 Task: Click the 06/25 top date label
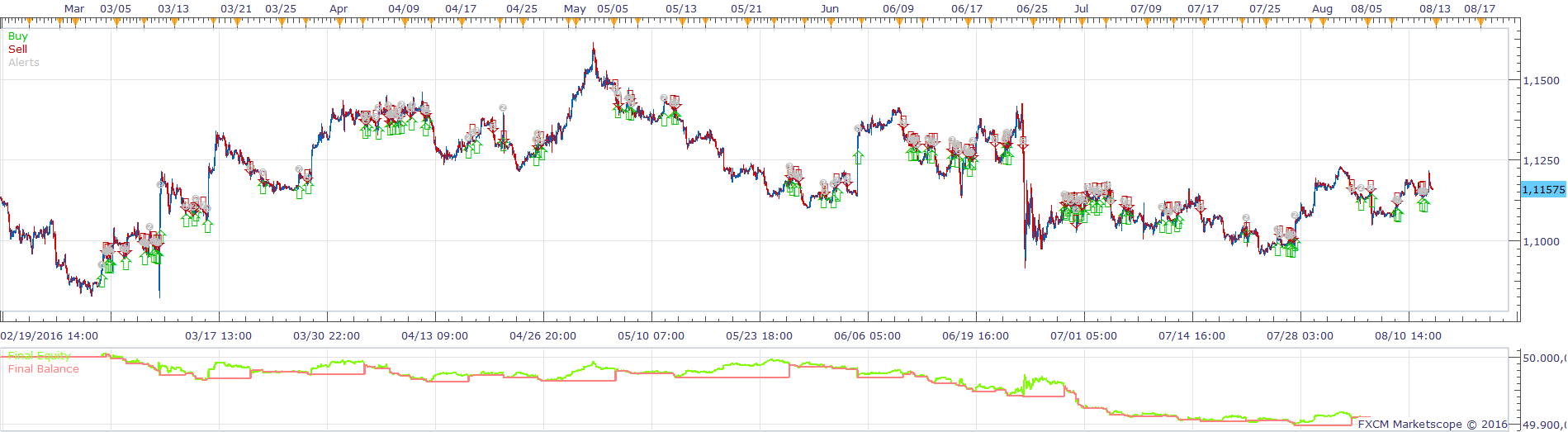click(1032, 9)
